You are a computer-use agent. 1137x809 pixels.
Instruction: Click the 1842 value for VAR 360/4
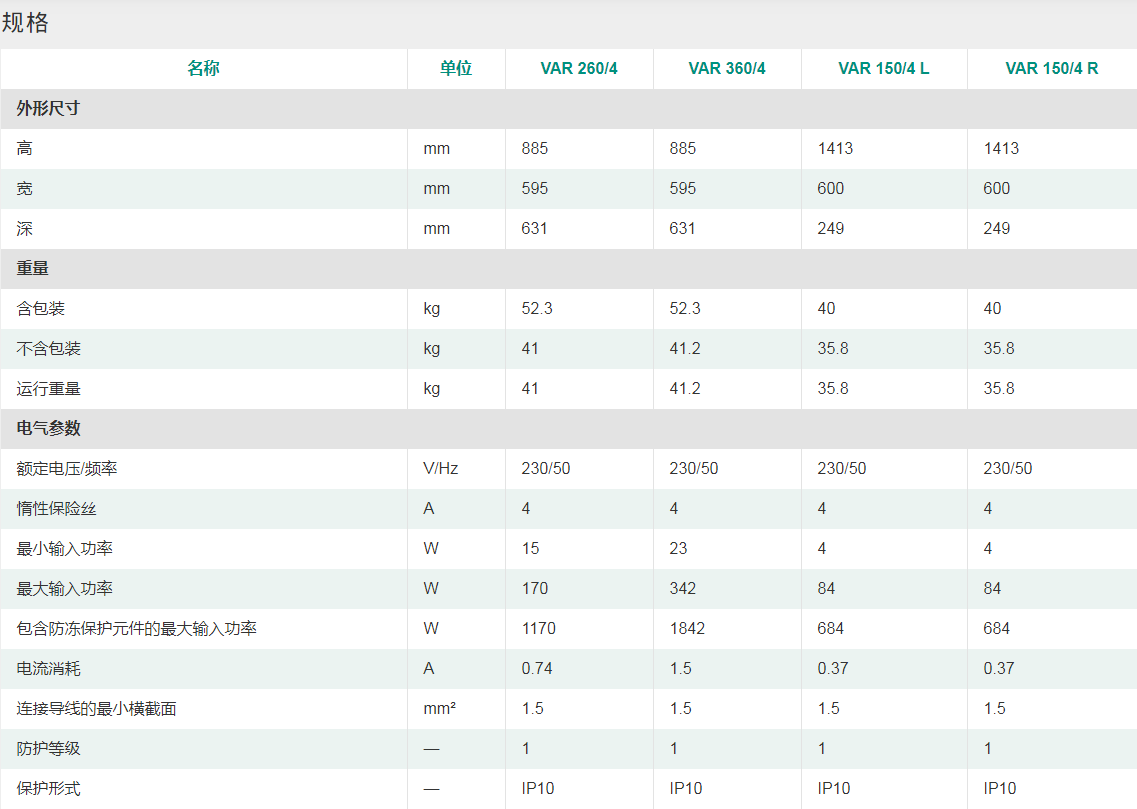(687, 629)
